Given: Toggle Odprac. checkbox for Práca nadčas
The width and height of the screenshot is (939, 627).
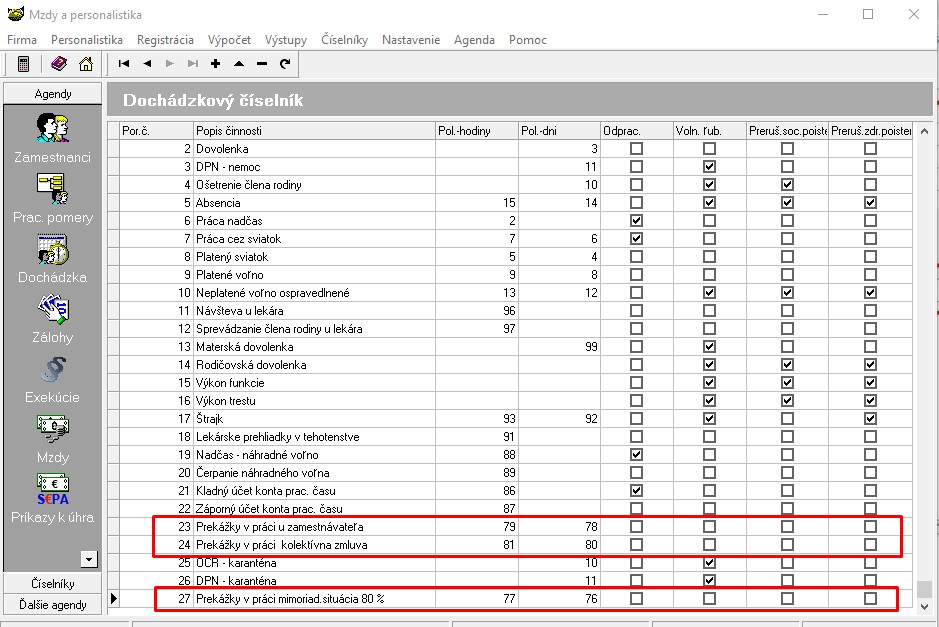Looking at the screenshot, I should (x=637, y=220).
